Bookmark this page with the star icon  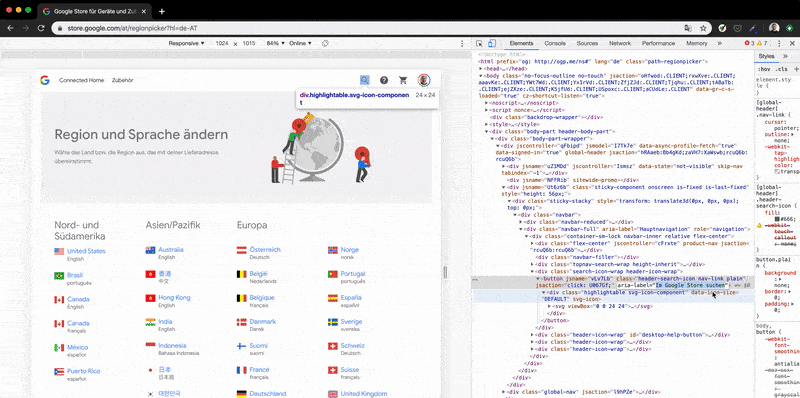[703, 28]
